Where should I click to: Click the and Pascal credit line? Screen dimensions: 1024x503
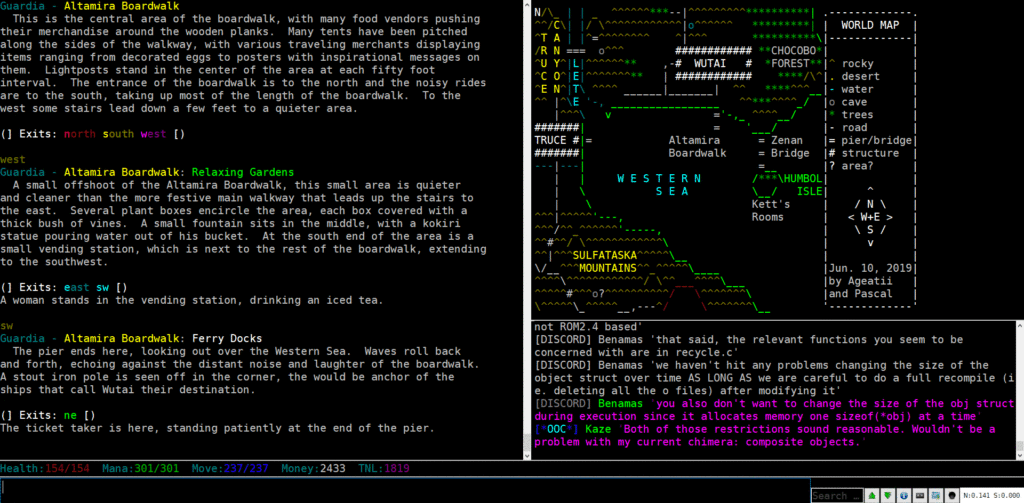point(860,294)
